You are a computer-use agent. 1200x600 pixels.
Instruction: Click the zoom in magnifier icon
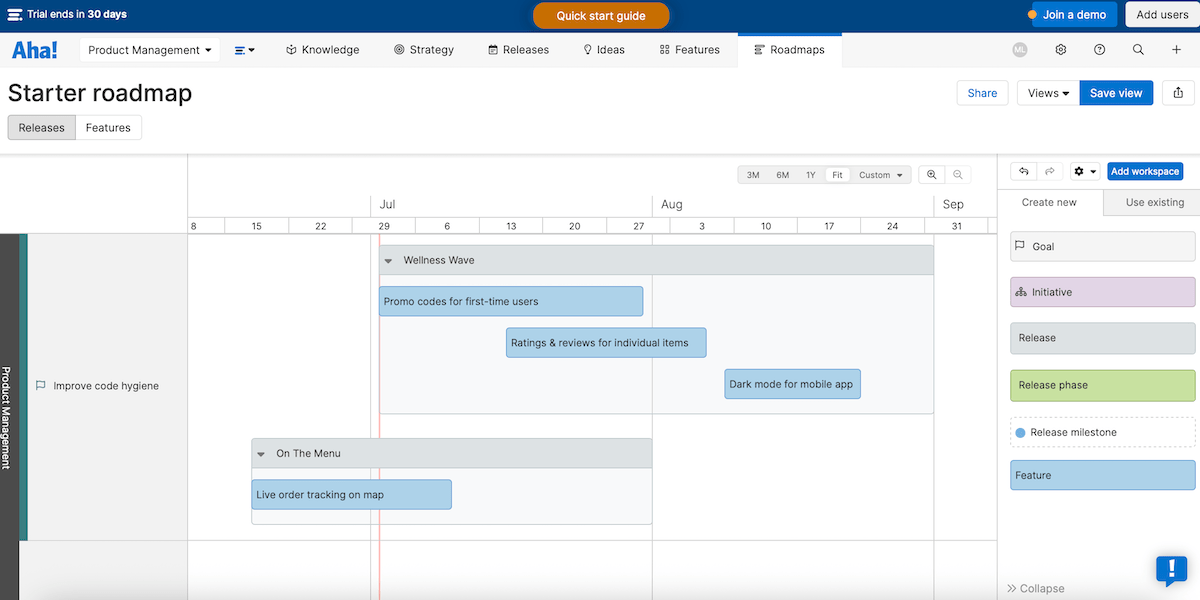click(932, 175)
